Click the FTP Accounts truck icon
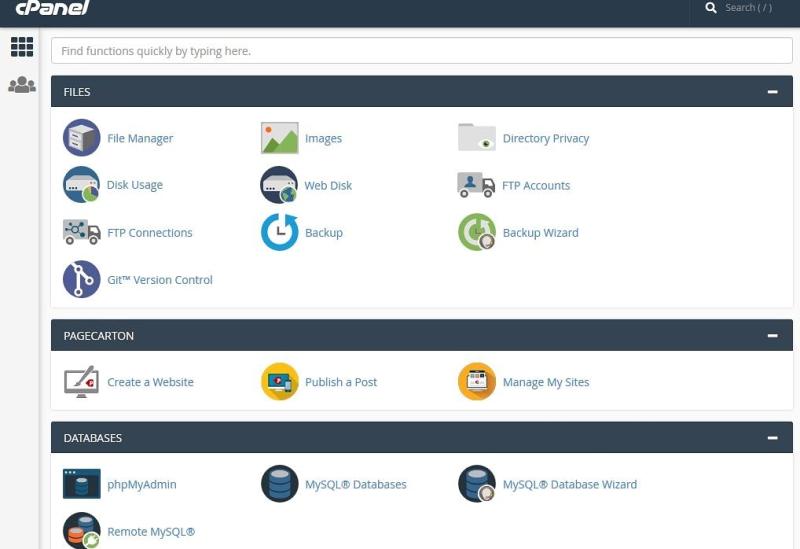This screenshot has height=549, width=800. pos(476,185)
